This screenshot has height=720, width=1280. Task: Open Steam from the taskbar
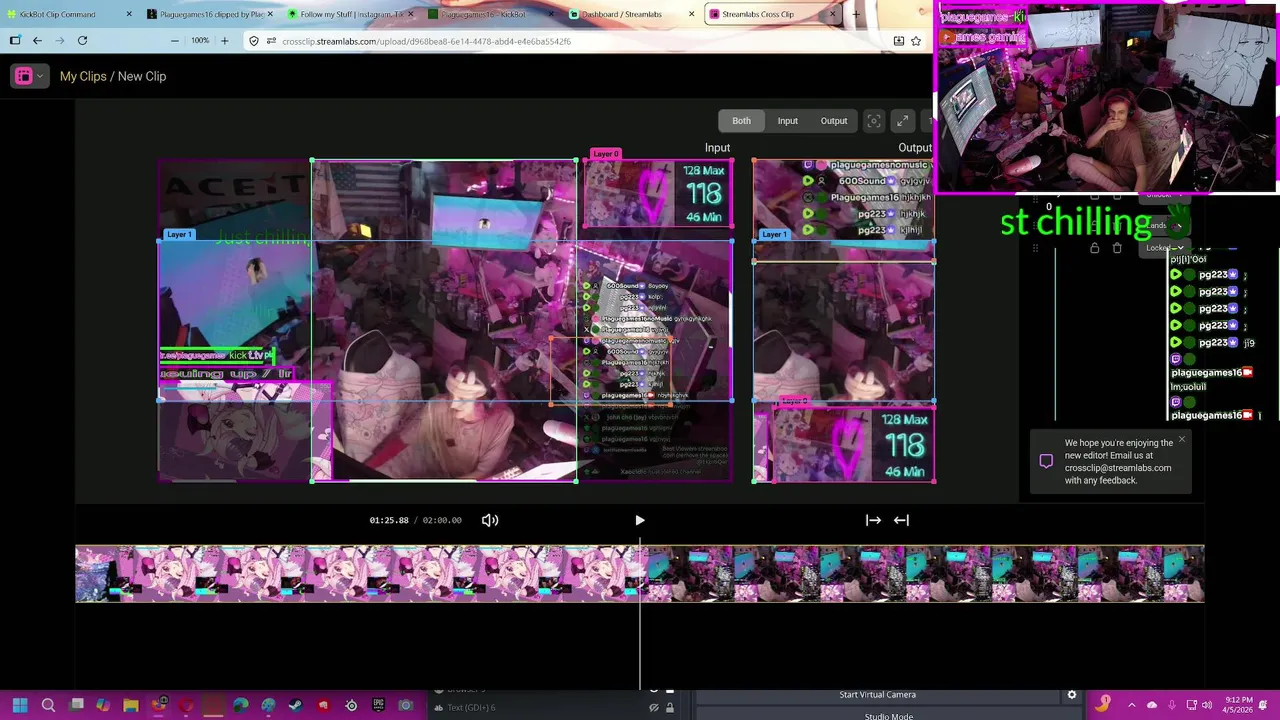(x=295, y=706)
